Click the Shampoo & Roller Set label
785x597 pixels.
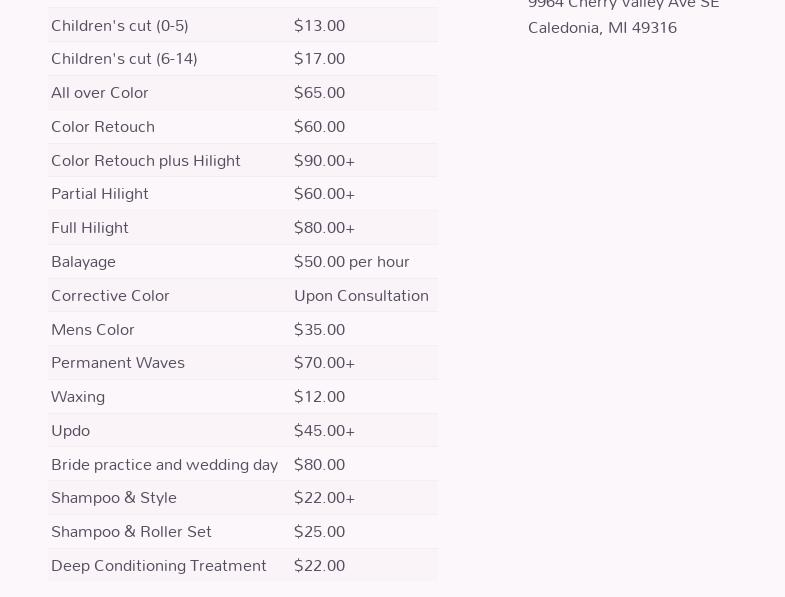pos(131,532)
